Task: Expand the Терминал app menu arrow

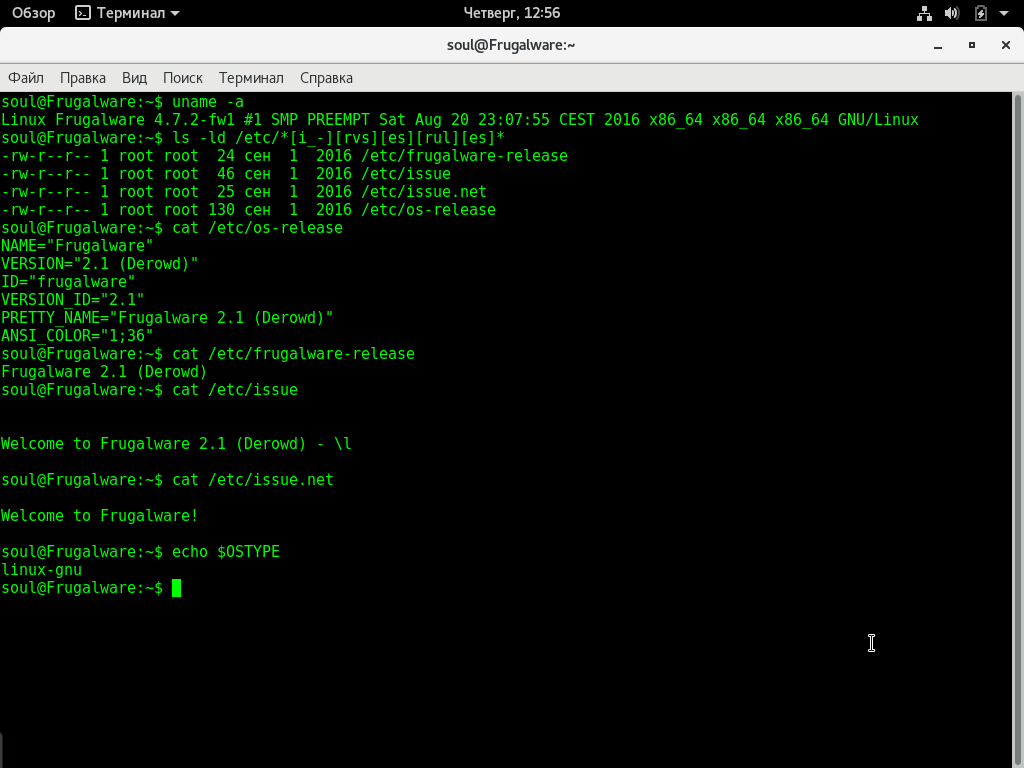Action: [x=175, y=13]
